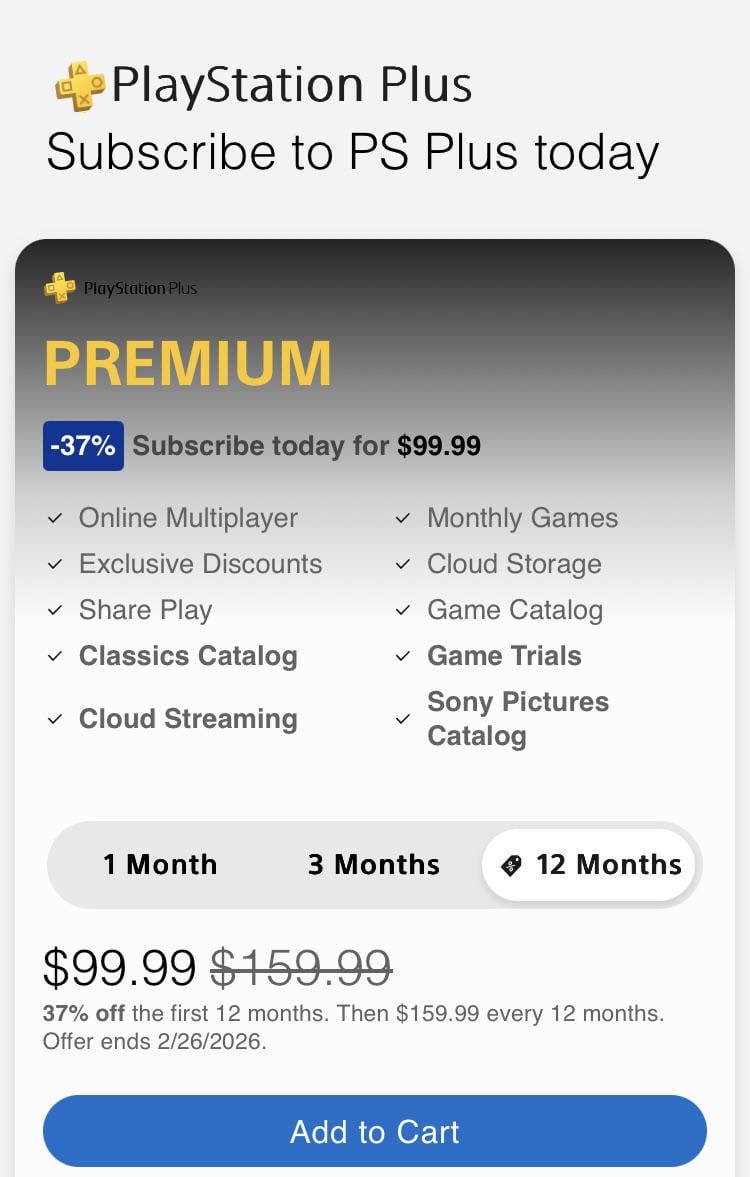Click the checkmark beside Online Multiplayer

[56, 518]
